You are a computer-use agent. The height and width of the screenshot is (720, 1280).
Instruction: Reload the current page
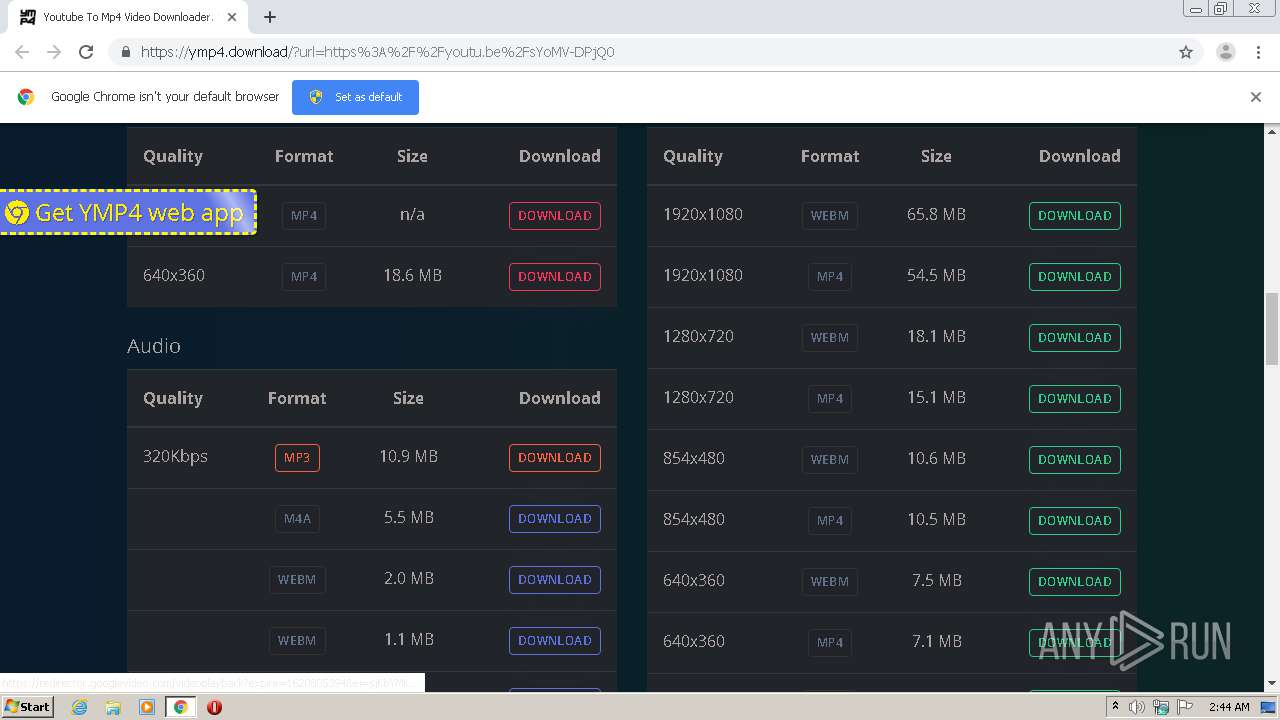pyautogui.click(x=86, y=52)
